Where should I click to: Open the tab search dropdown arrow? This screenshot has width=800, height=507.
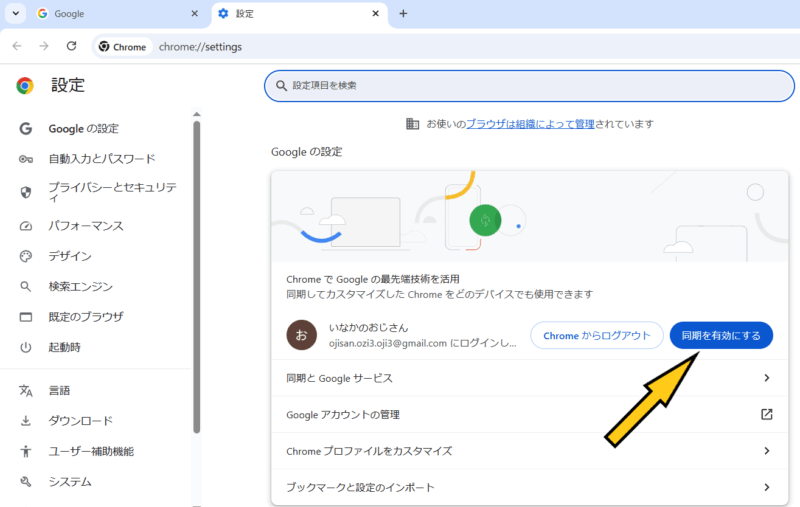point(16,14)
